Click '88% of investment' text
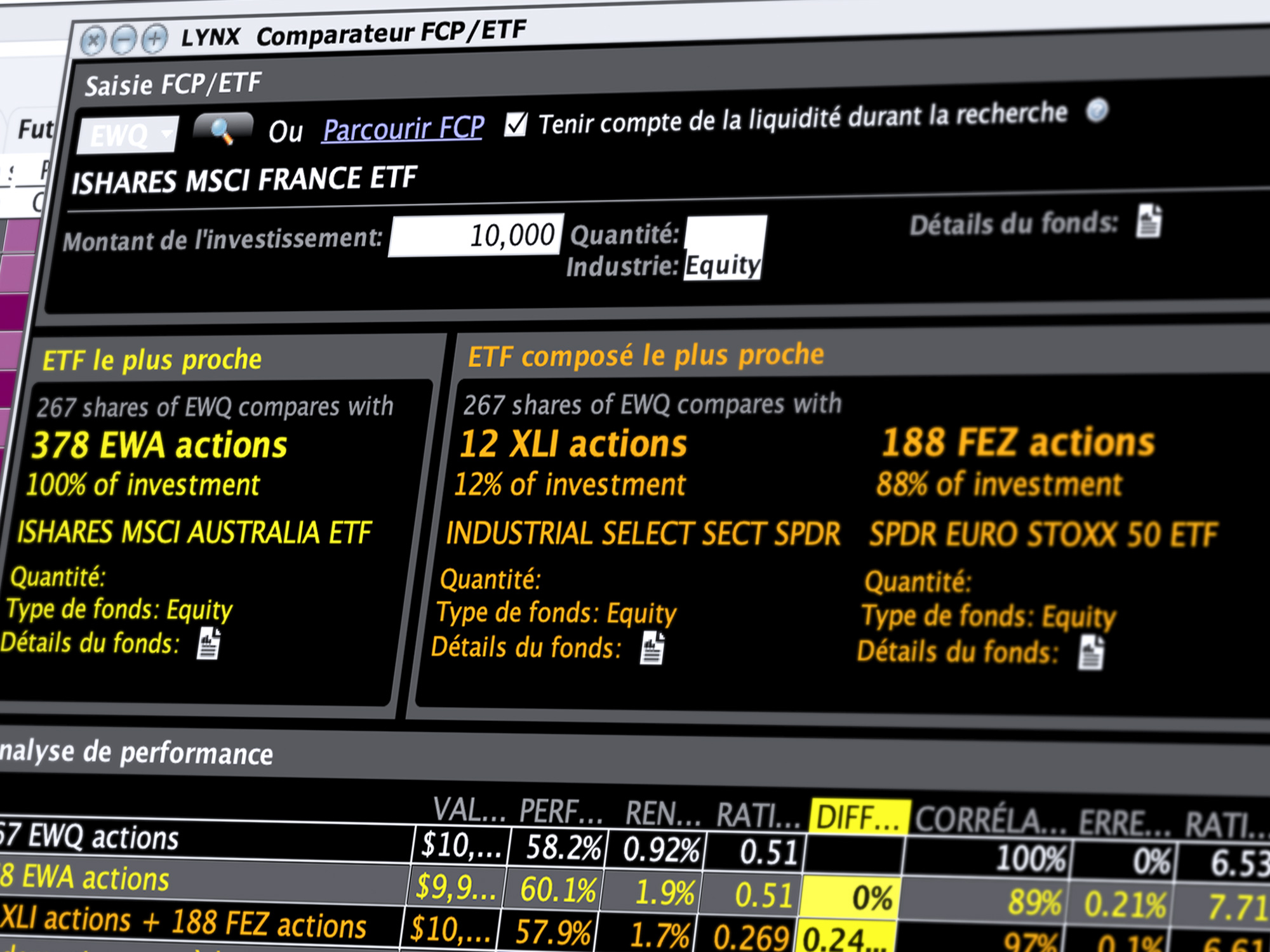Image resolution: width=1270 pixels, height=952 pixels. point(999,484)
